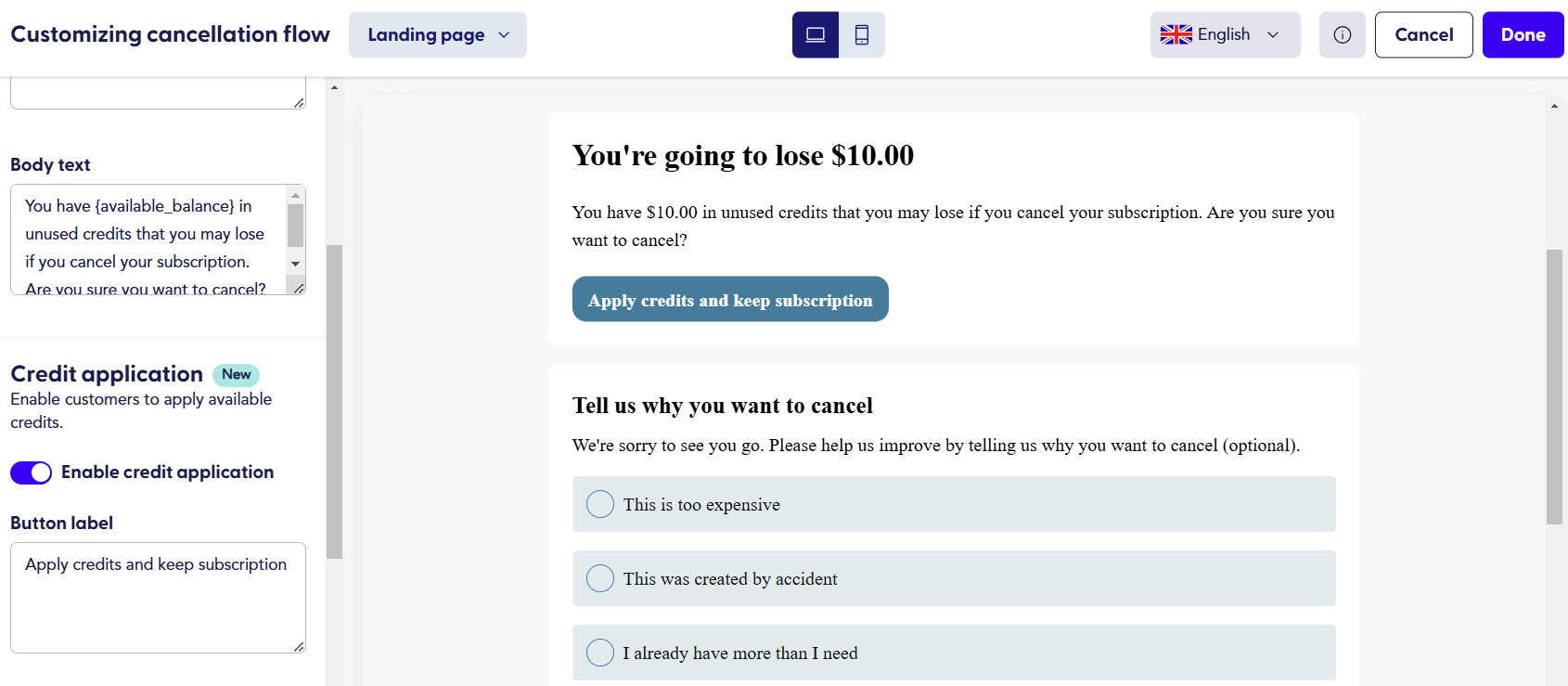
Task: Choose "I already have more than I need"
Action: 954,653
